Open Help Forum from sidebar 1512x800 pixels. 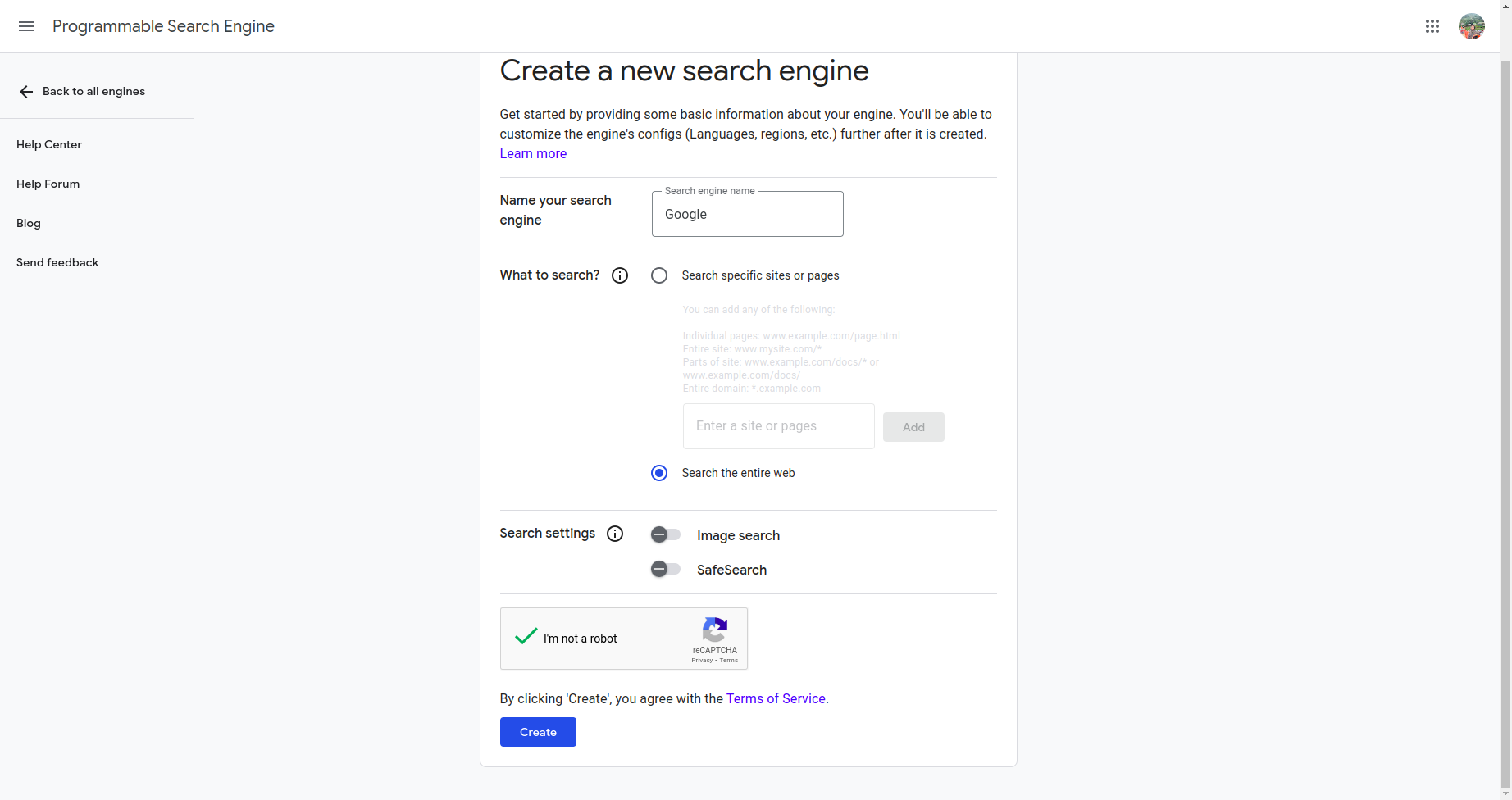(x=48, y=184)
